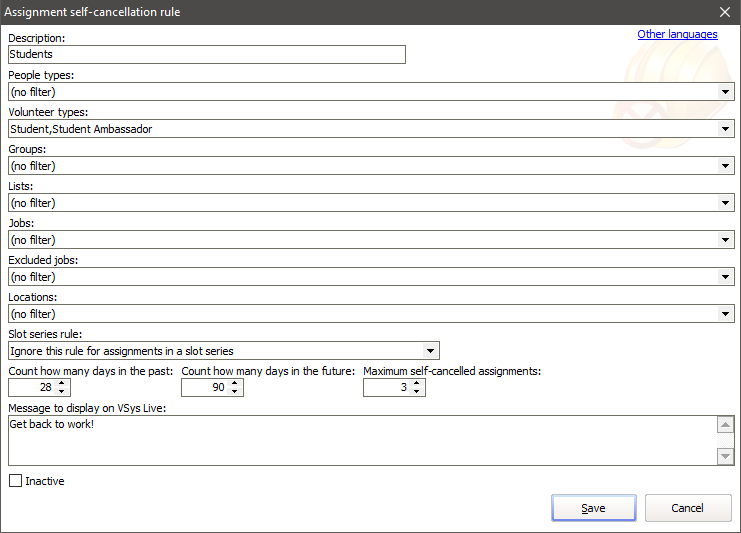Decrease days in the future count

coord(234,392)
